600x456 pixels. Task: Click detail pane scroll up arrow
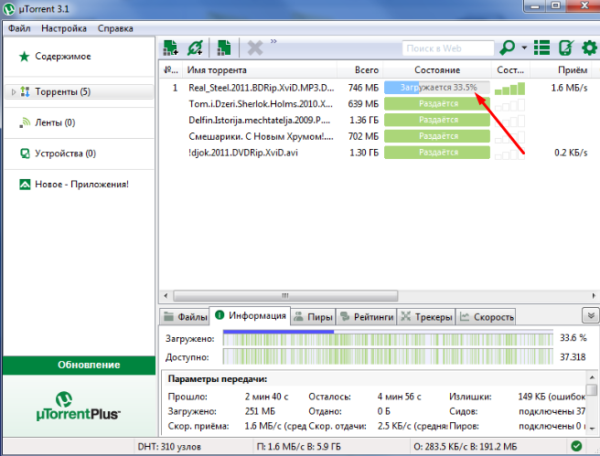click(x=592, y=377)
